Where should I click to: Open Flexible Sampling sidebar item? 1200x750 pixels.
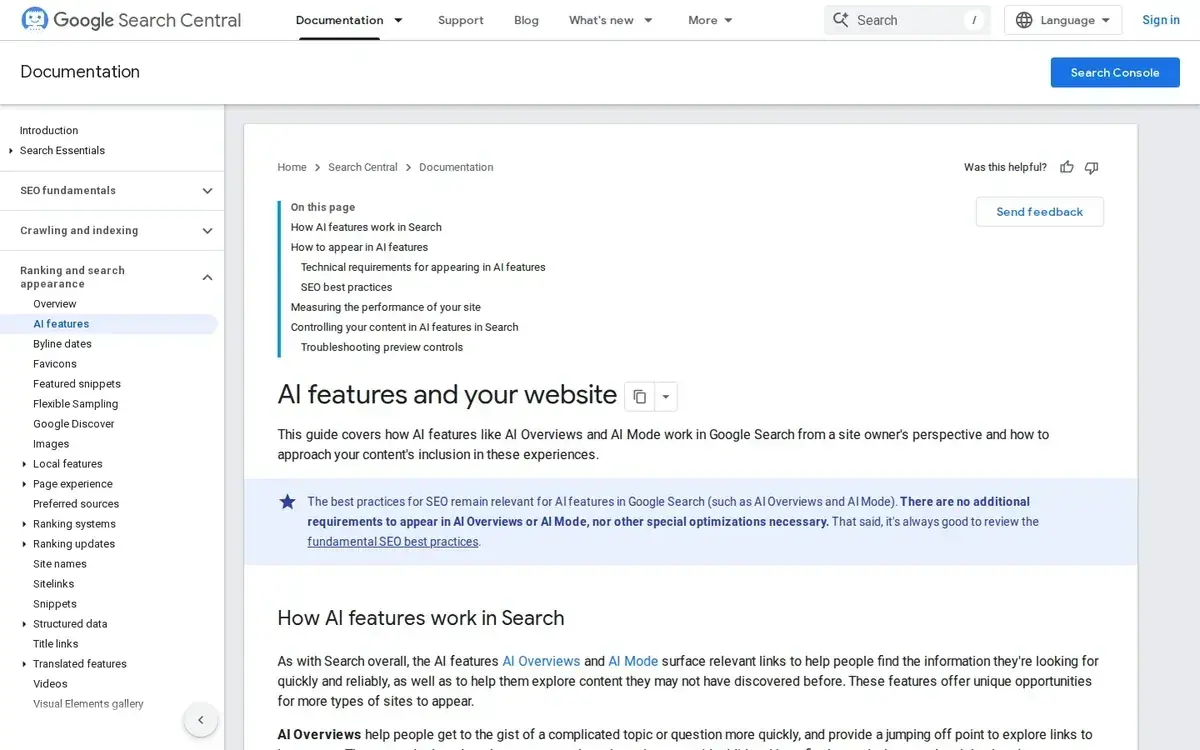75,404
